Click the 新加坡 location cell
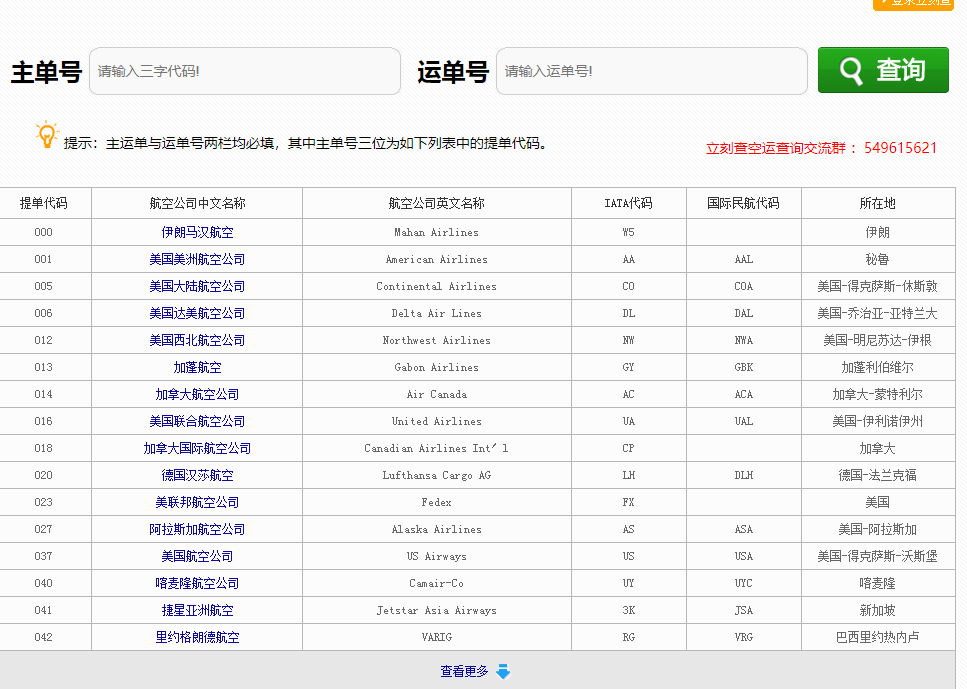The height and width of the screenshot is (689, 967). tap(878, 611)
